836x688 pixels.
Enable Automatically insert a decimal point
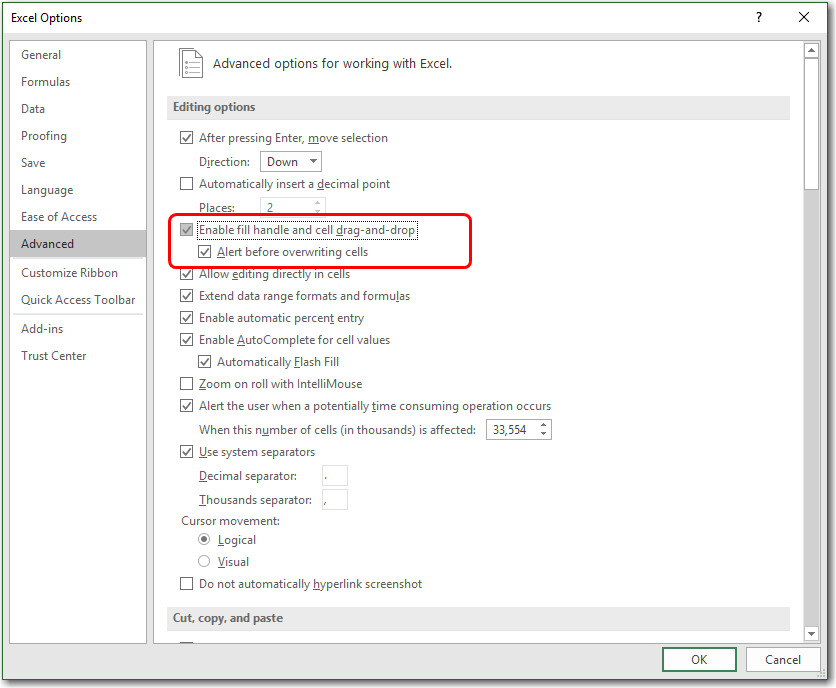tap(186, 184)
